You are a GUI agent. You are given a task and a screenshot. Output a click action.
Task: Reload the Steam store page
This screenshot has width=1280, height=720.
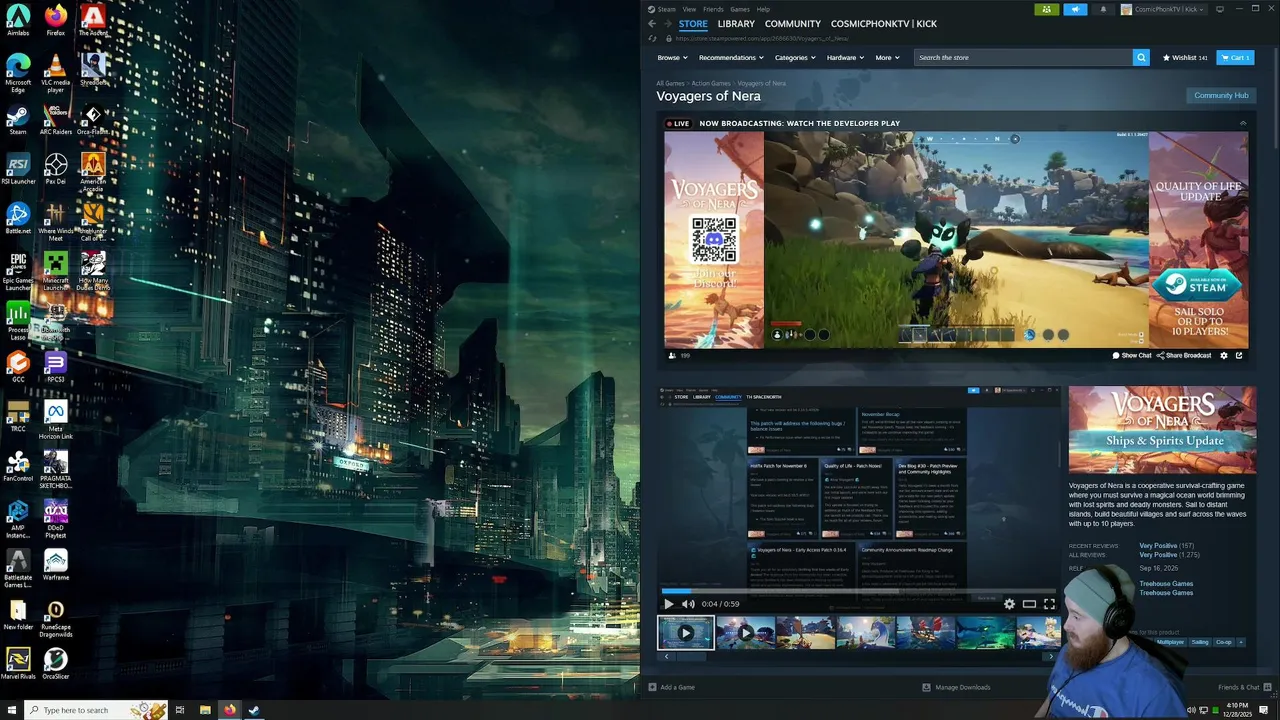(653, 39)
